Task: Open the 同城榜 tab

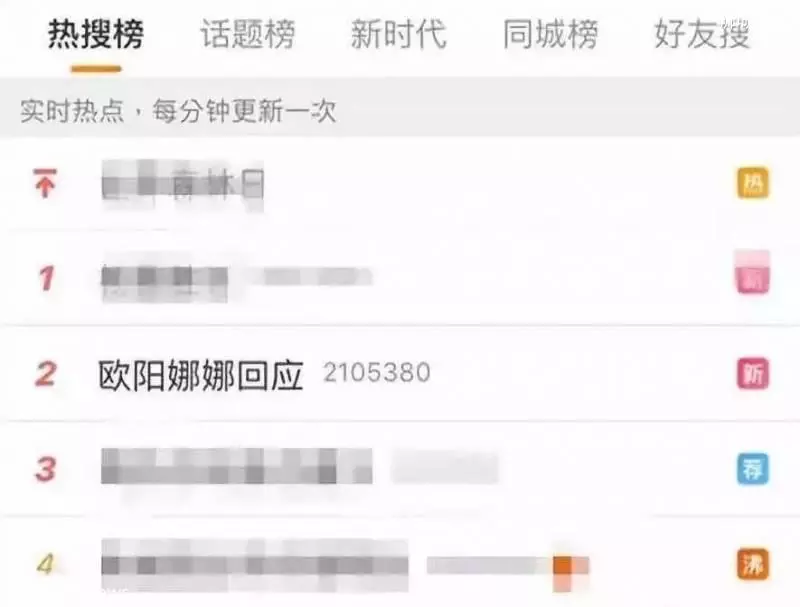Action: click(550, 34)
